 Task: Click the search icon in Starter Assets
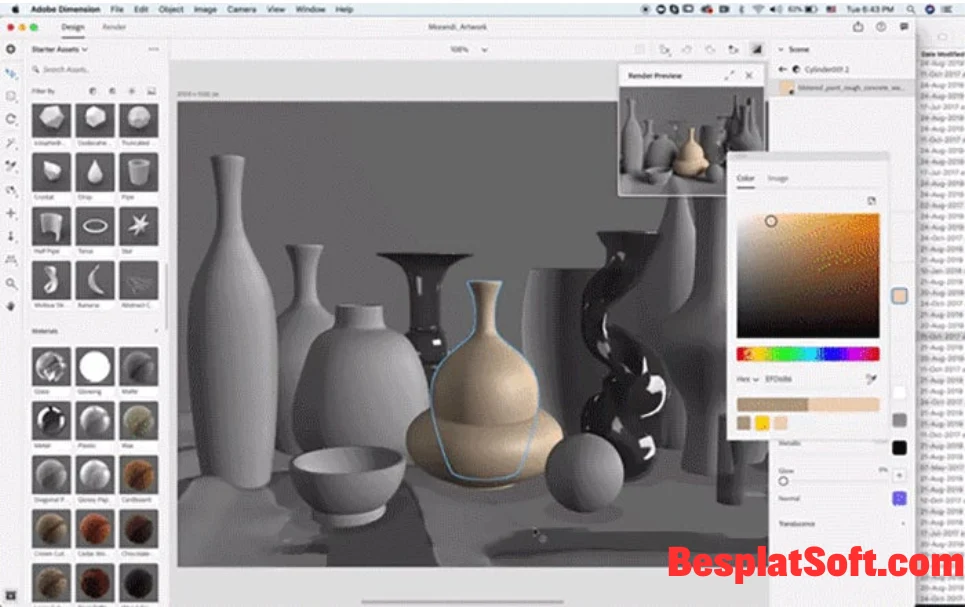coord(35,68)
